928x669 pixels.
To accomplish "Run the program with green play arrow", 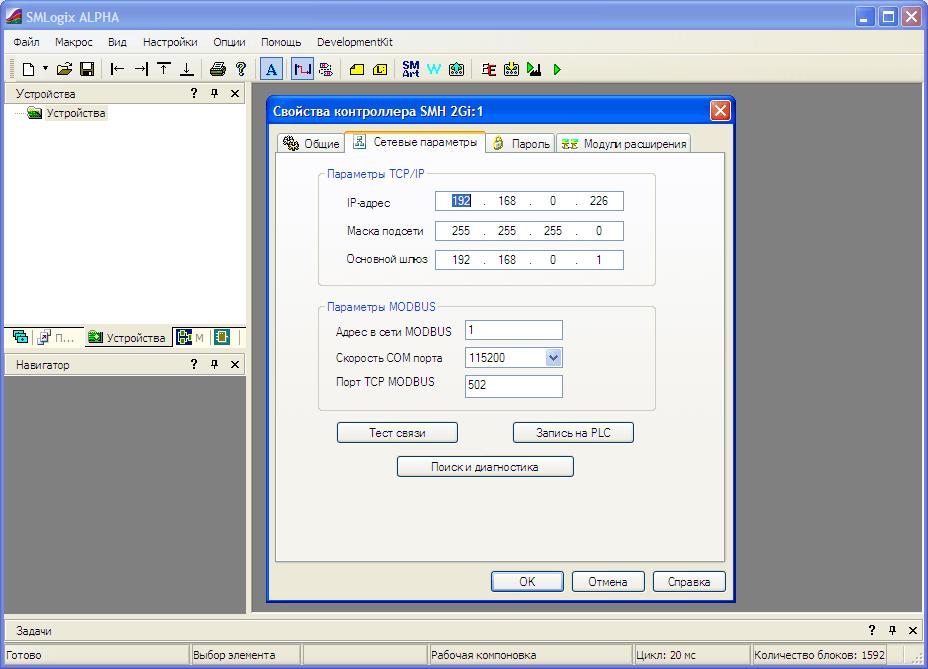I will tap(557, 69).
